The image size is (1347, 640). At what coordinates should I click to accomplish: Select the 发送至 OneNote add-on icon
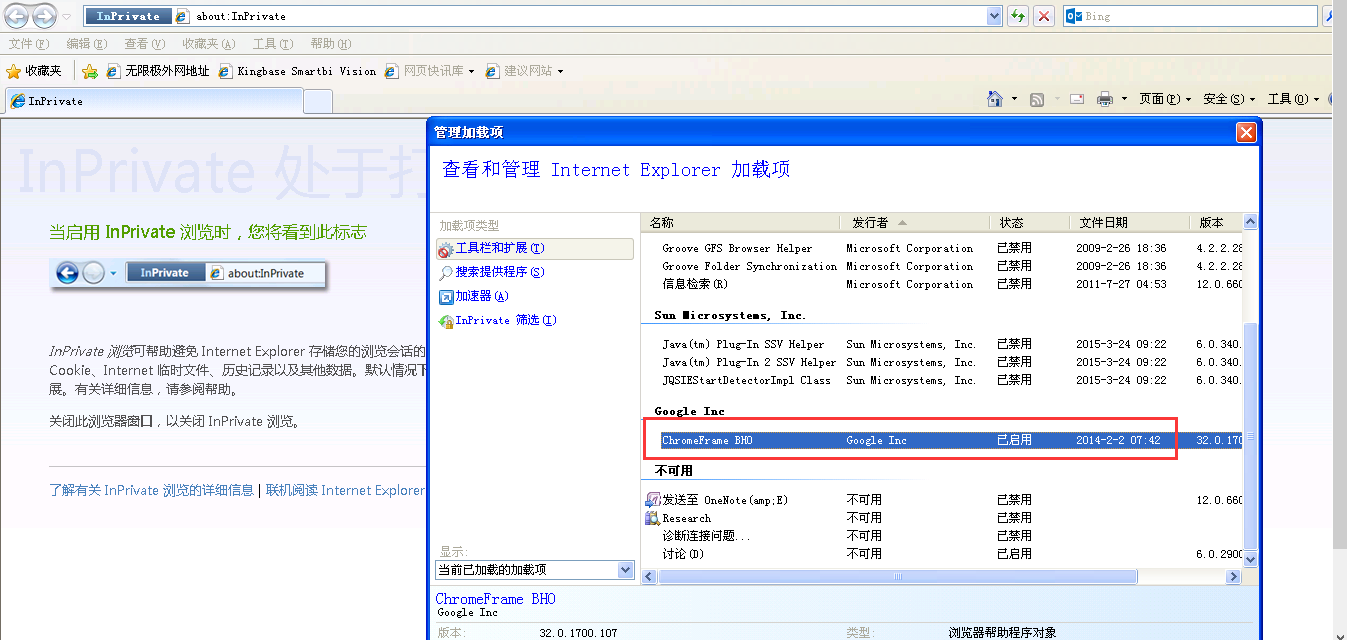click(x=652, y=499)
